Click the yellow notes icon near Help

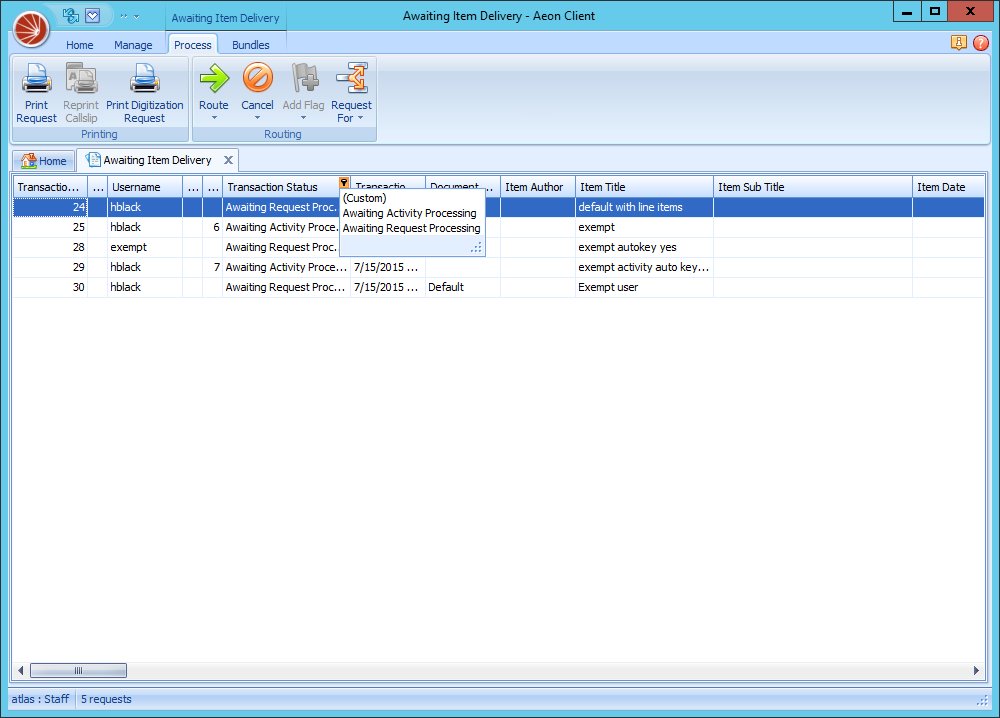[x=959, y=43]
